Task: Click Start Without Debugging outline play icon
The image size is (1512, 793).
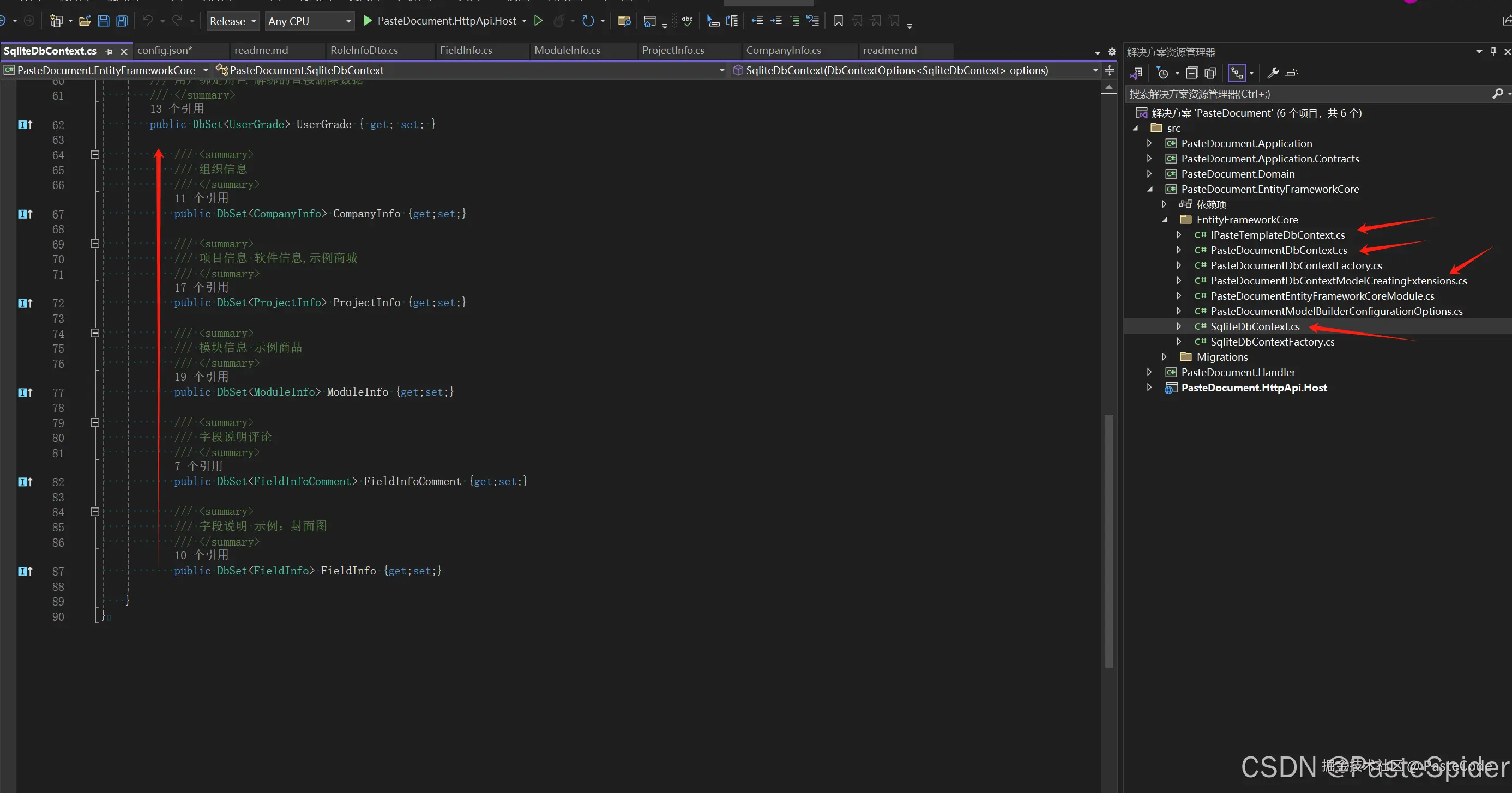Action: pyautogui.click(x=538, y=21)
